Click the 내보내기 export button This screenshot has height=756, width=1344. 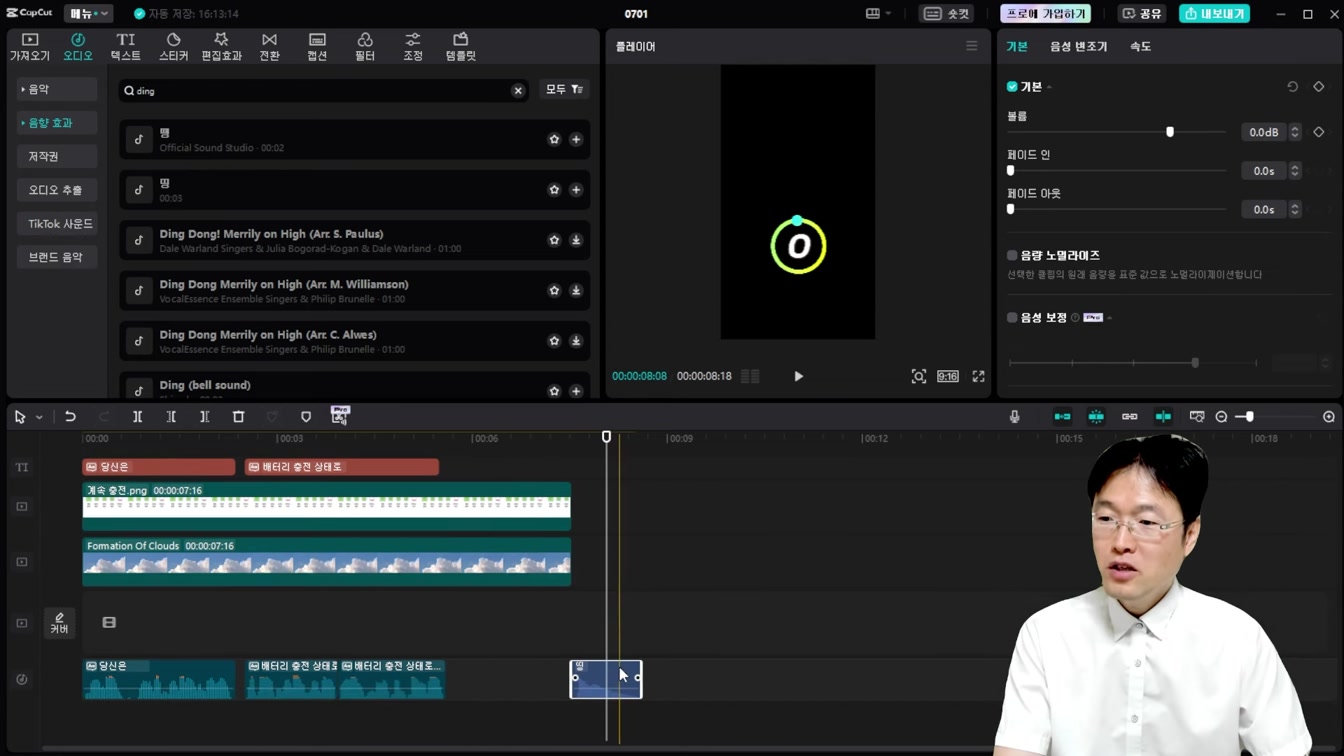click(x=1215, y=14)
